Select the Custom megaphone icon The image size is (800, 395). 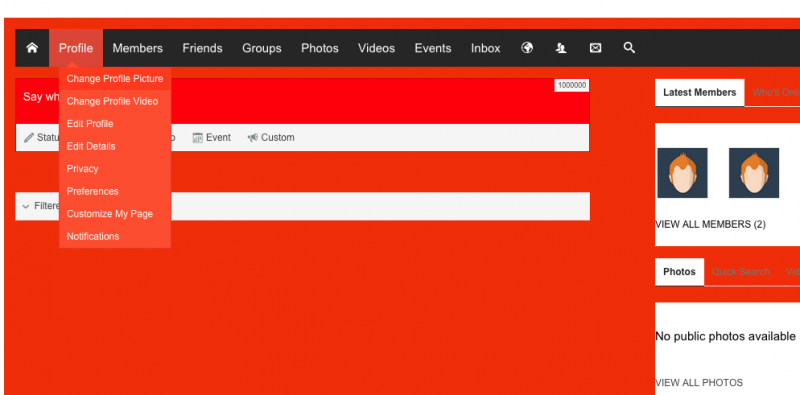(253, 138)
